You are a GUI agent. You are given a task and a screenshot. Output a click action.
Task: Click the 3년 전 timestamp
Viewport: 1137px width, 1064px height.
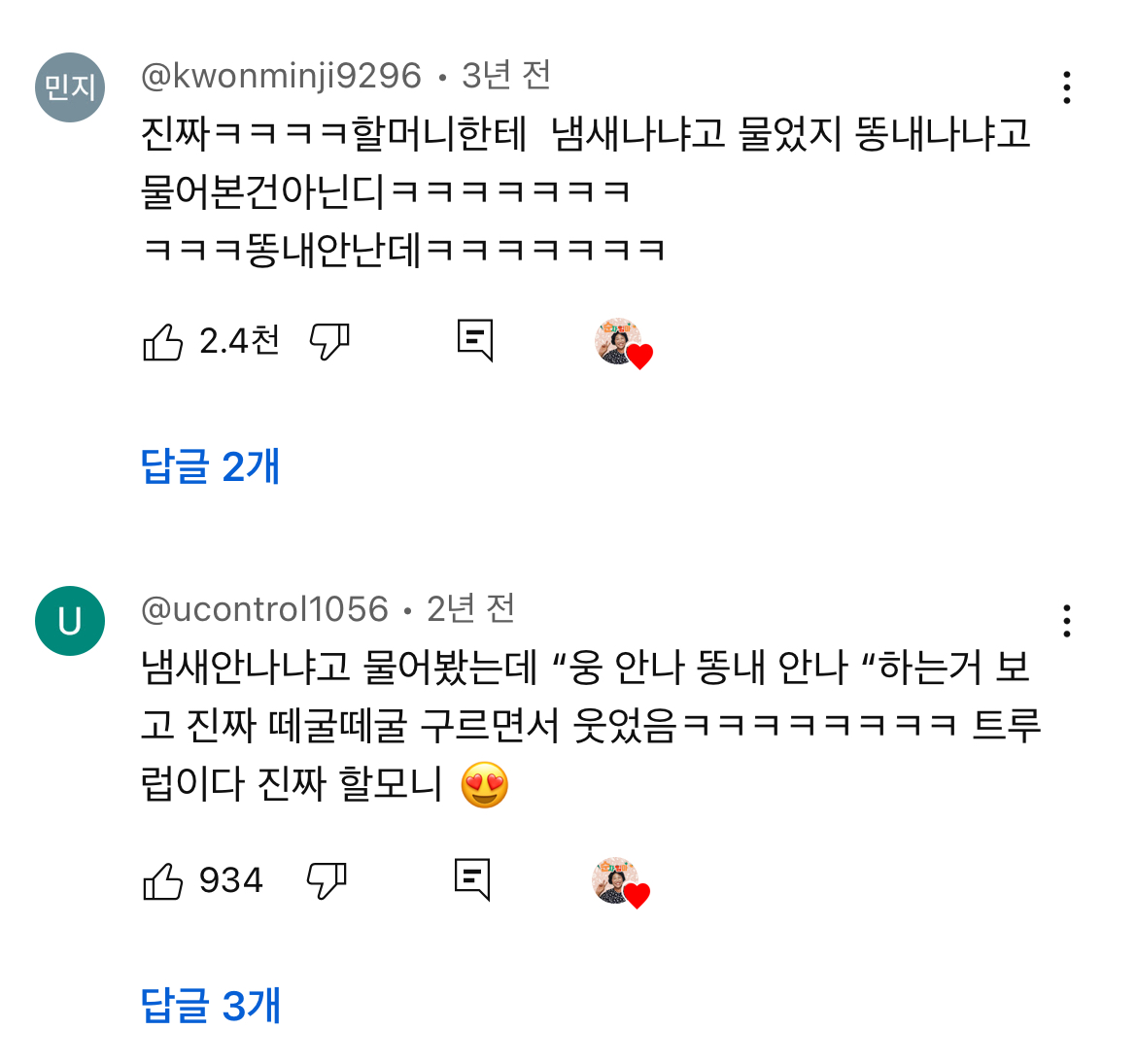[x=506, y=76]
